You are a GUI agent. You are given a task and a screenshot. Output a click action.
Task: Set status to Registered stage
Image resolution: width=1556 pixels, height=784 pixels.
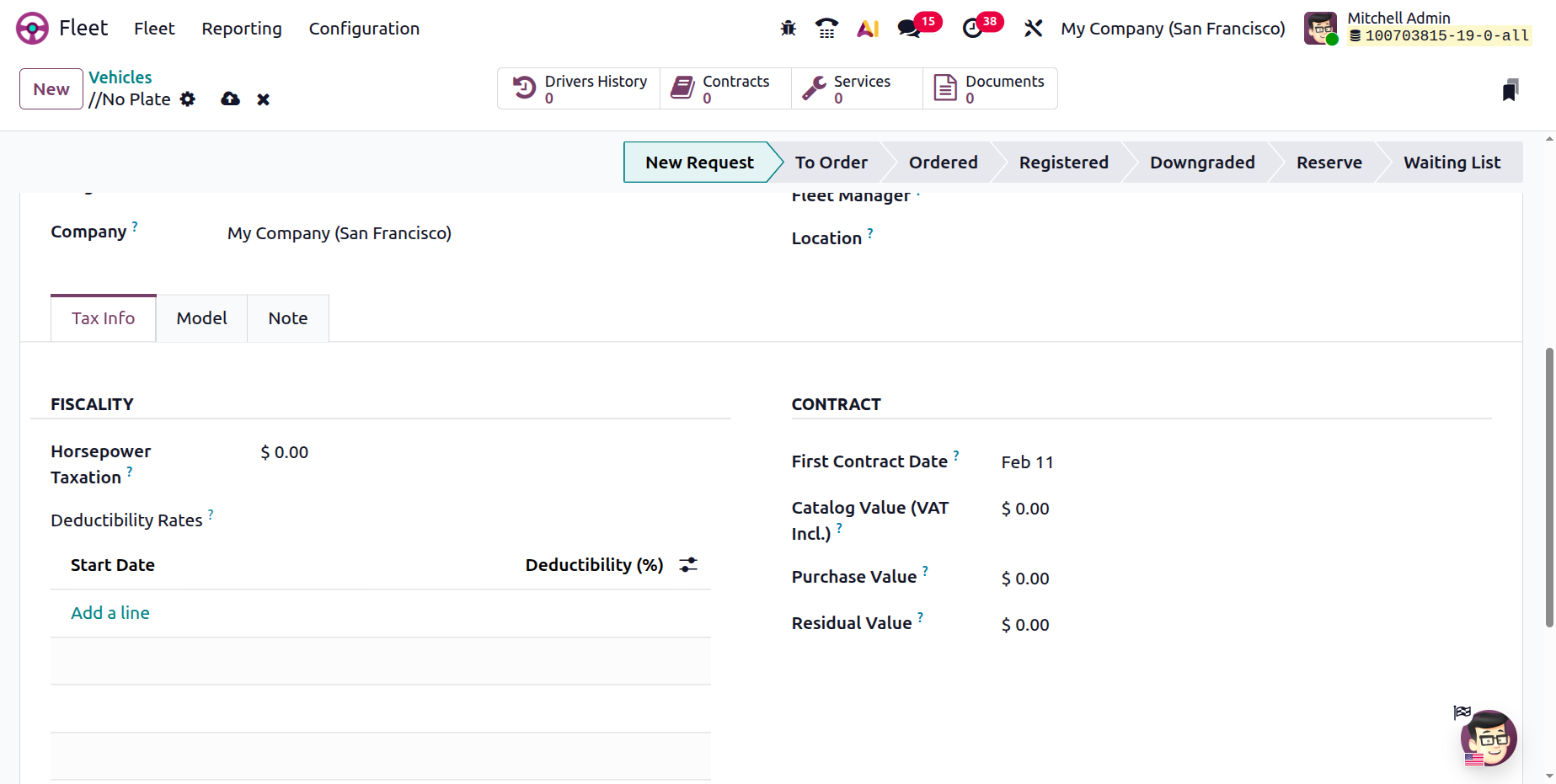(x=1063, y=163)
